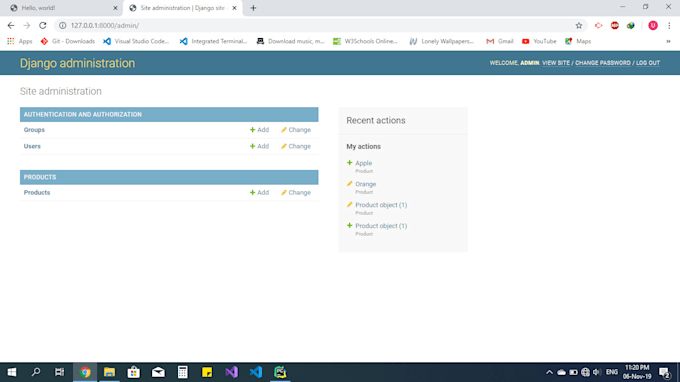Close the Site administration tab
Screen dimensions: 680x382
(234, 8)
